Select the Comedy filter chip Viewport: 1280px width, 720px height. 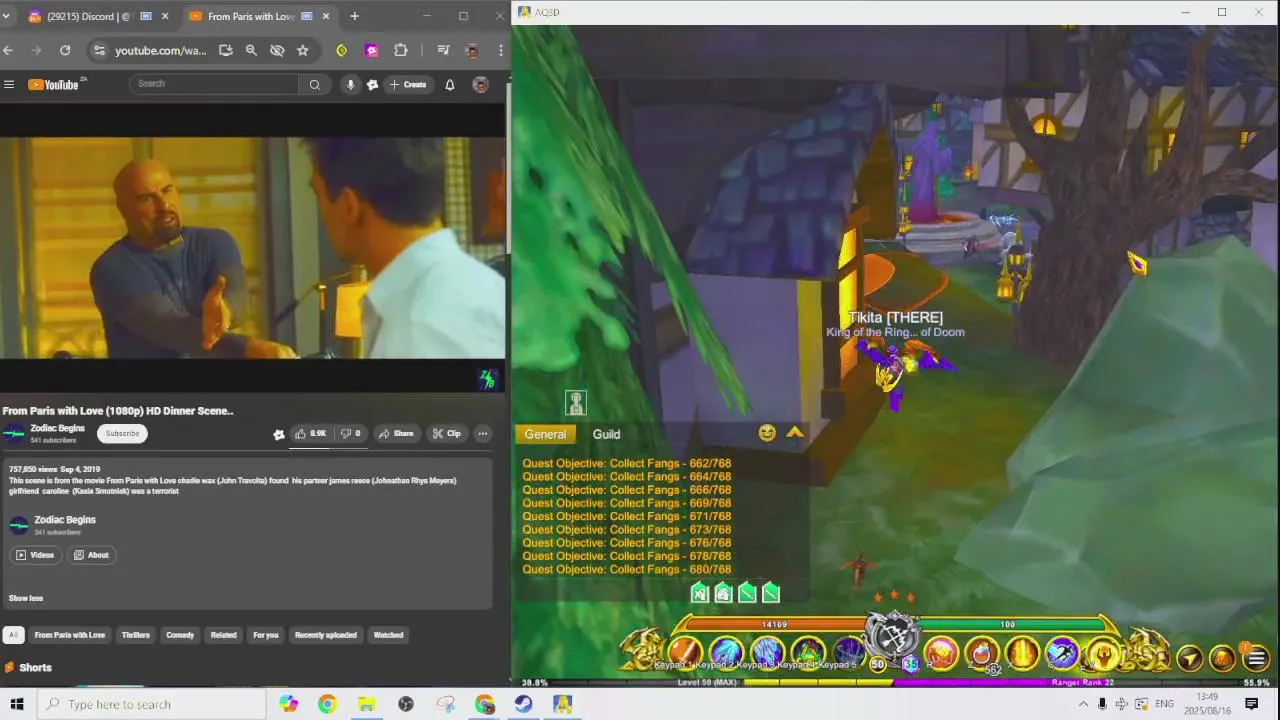(180, 635)
